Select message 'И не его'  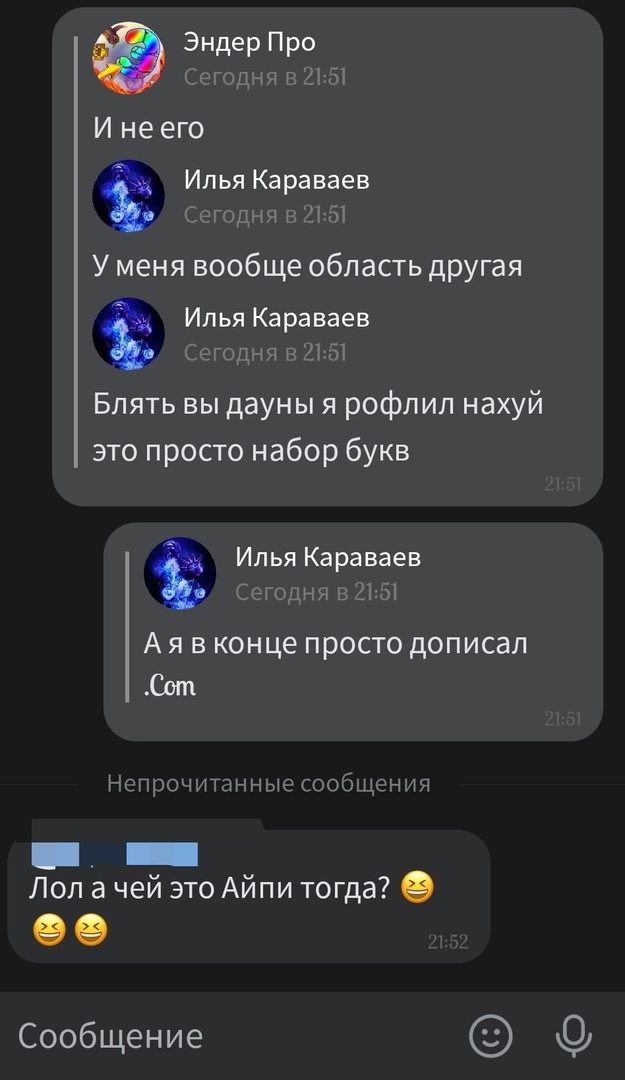click(x=149, y=128)
